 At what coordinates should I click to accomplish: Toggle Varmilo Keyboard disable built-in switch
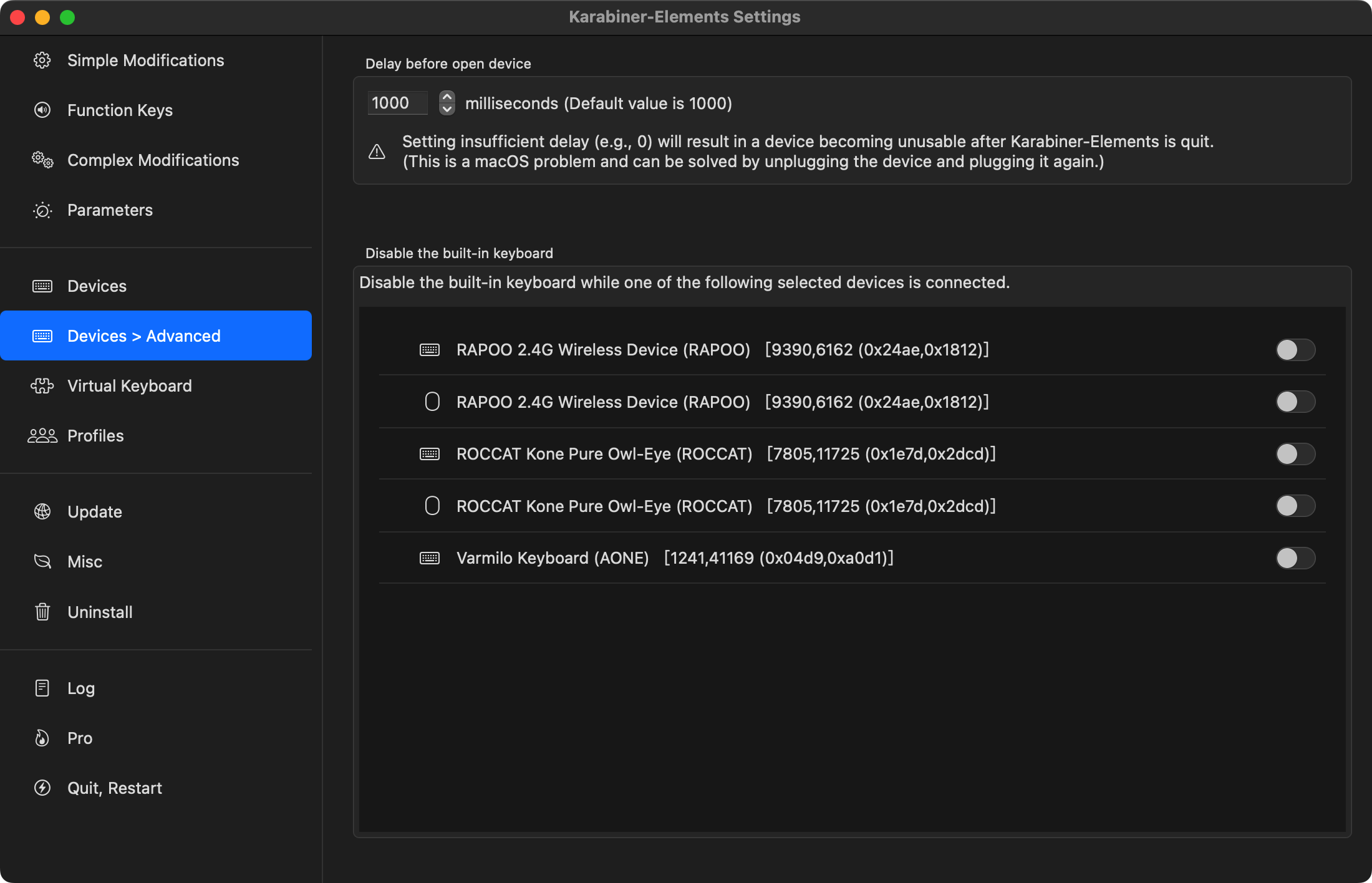(x=1296, y=557)
